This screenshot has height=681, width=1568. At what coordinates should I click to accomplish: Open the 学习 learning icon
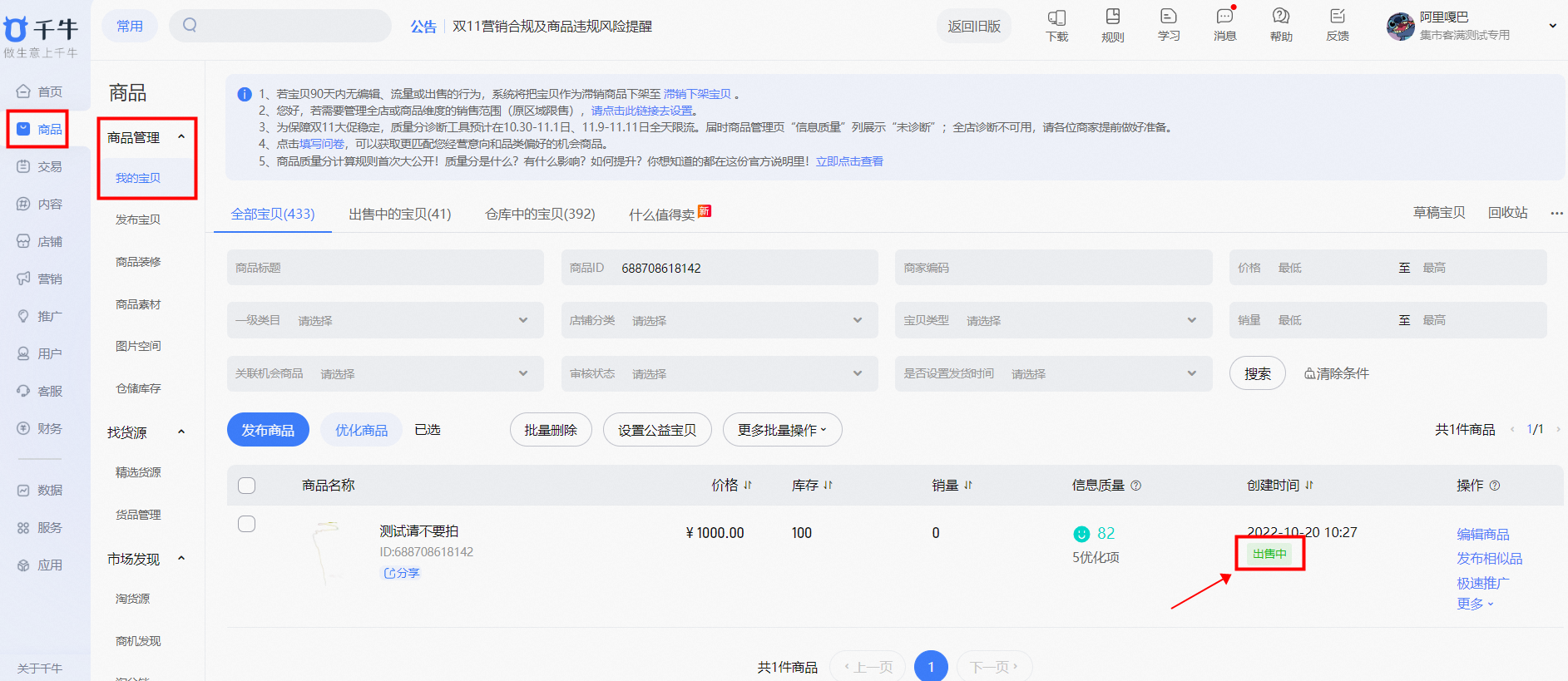coord(1169,26)
